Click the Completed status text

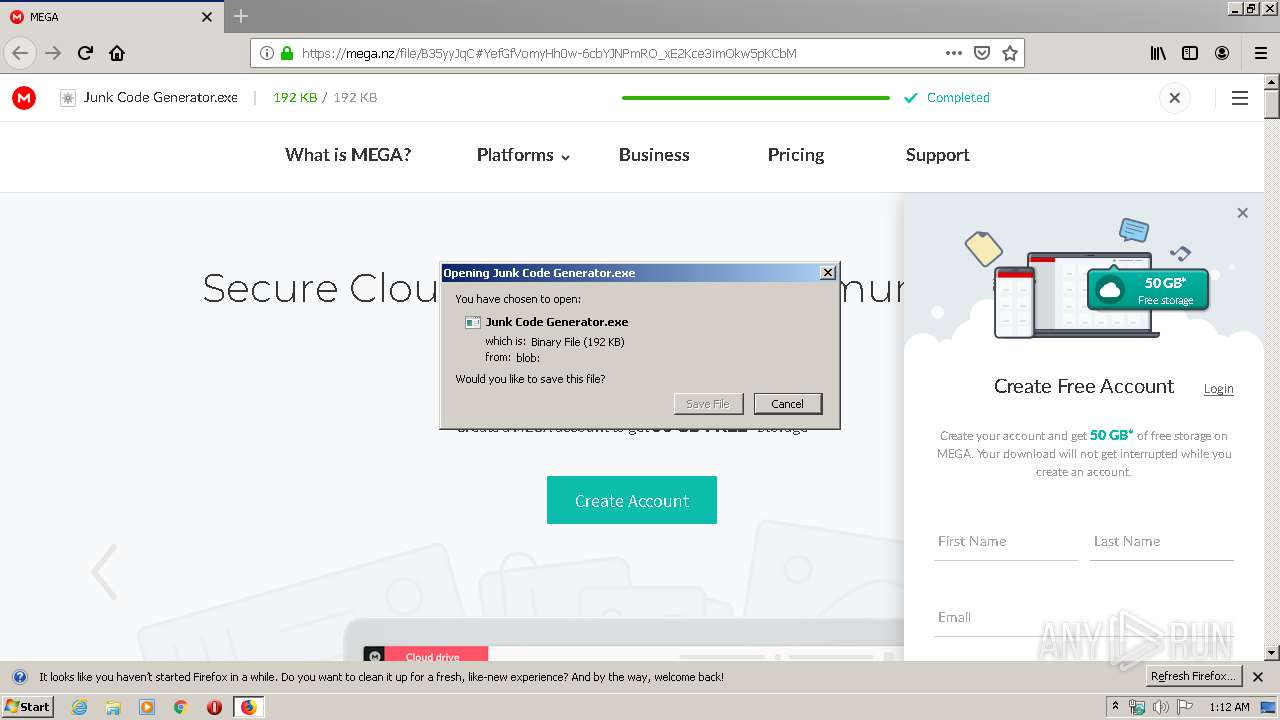coord(958,98)
